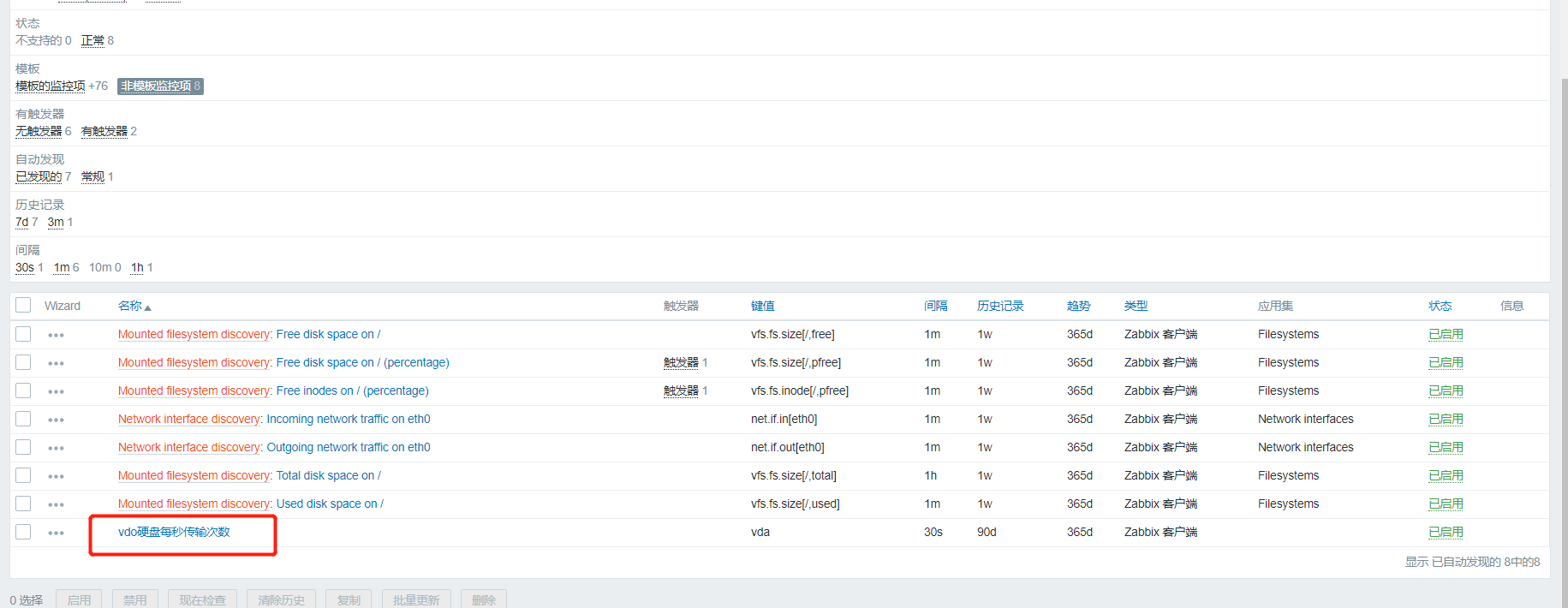Filter by 有触发器 2
The width and height of the screenshot is (1568, 608).
[104, 131]
